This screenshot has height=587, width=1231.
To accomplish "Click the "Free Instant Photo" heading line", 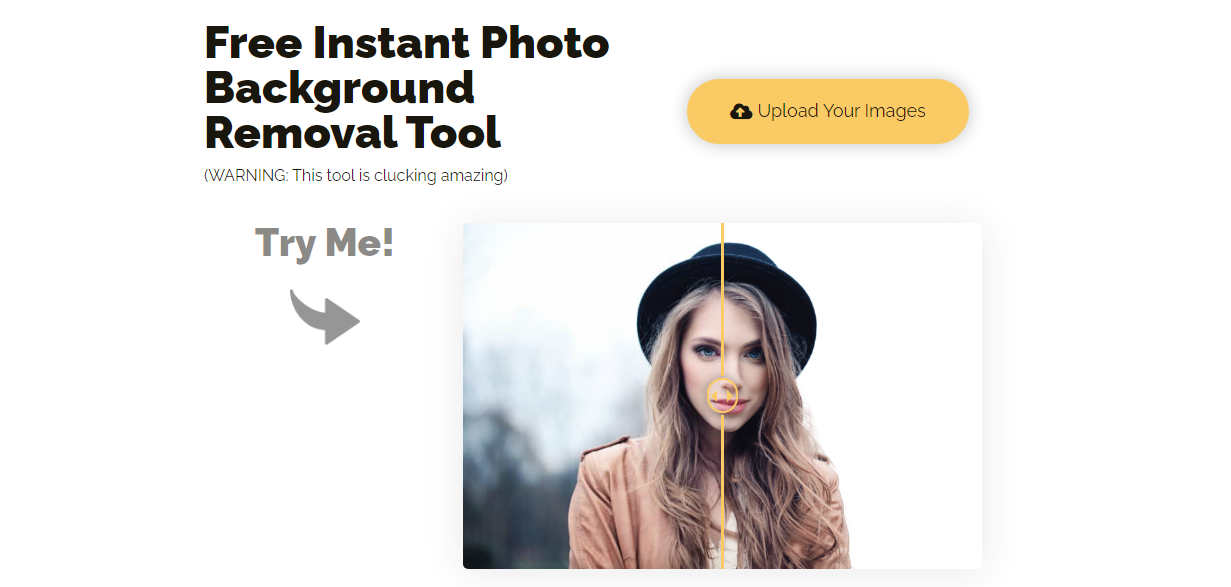I will [x=407, y=43].
